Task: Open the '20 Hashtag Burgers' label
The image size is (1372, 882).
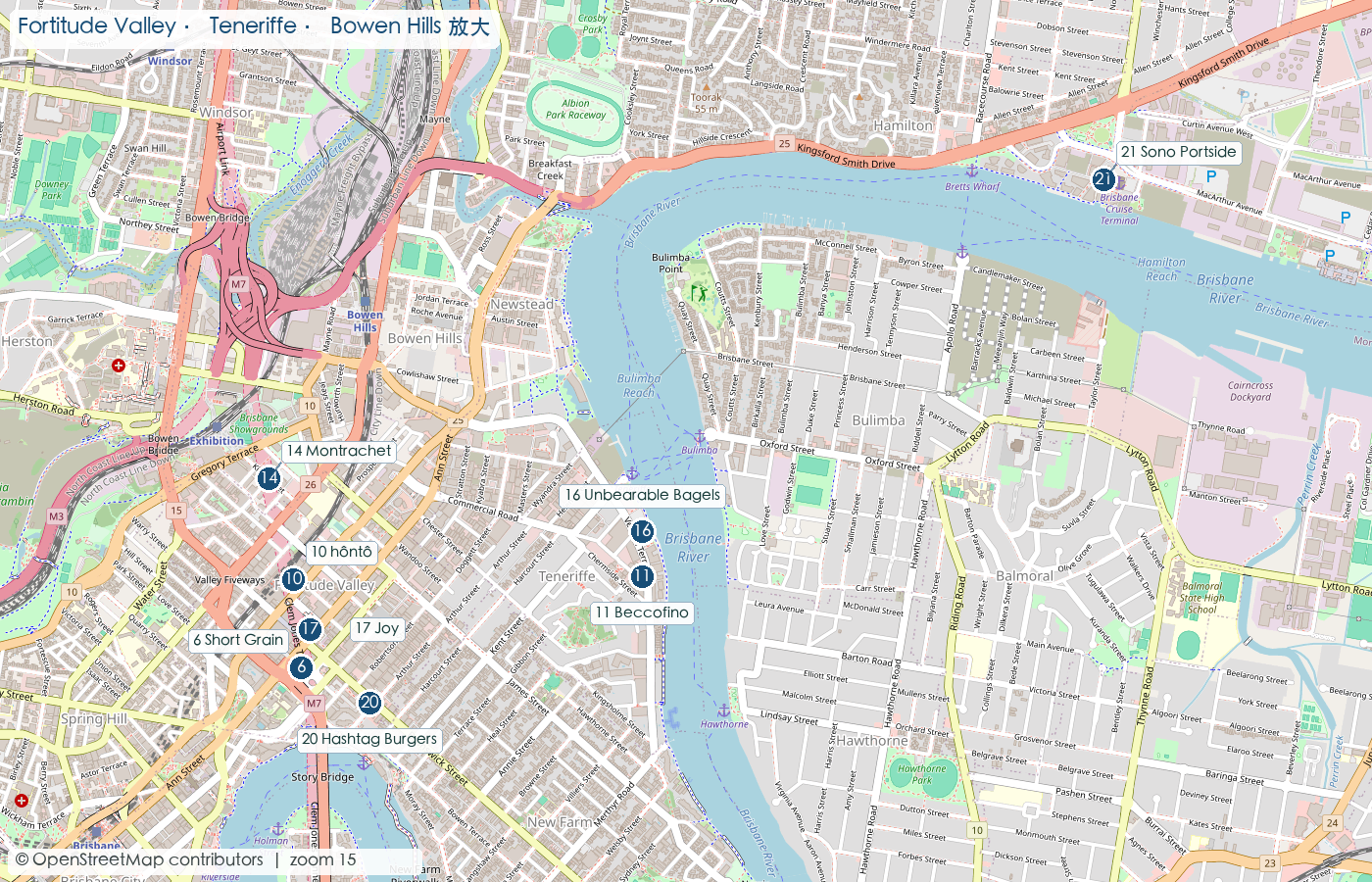Action: coord(369,739)
